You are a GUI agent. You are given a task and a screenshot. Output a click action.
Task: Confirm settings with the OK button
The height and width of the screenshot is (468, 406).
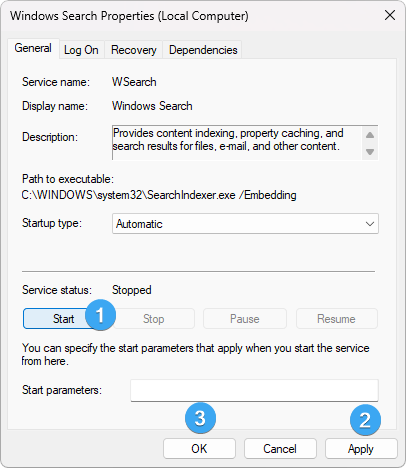199,449
